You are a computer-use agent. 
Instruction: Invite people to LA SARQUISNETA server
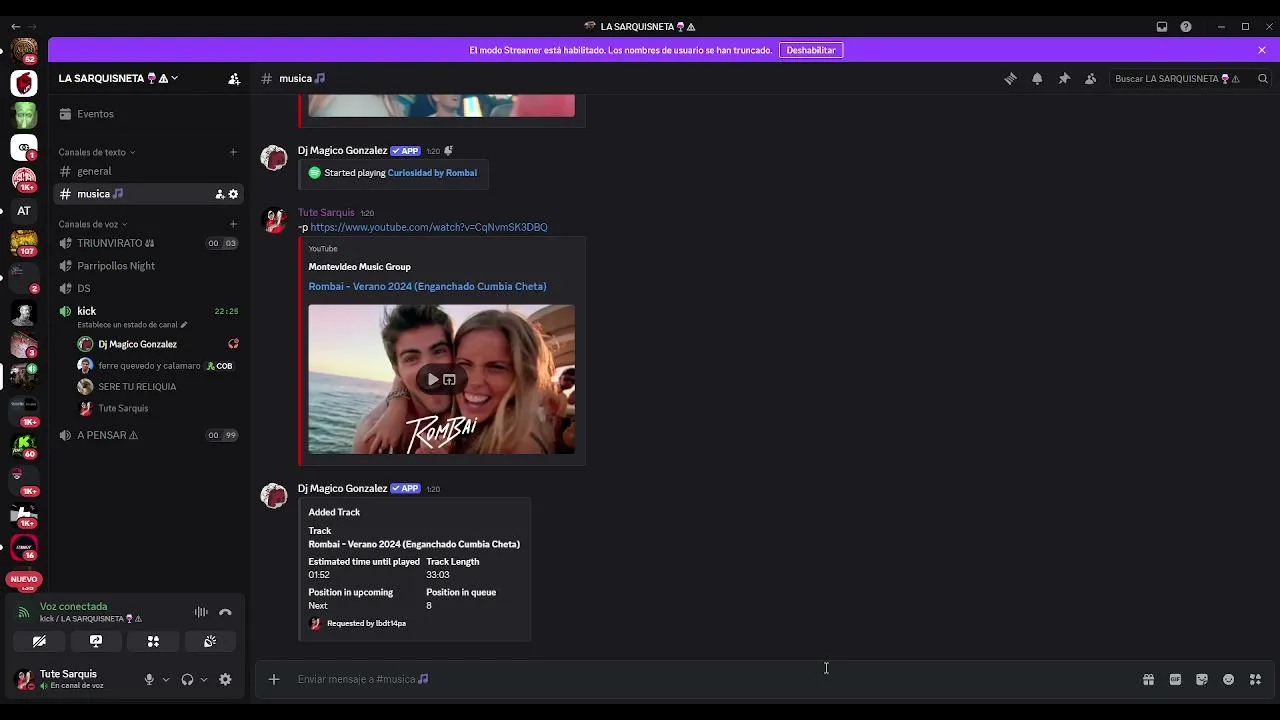click(234, 79)
